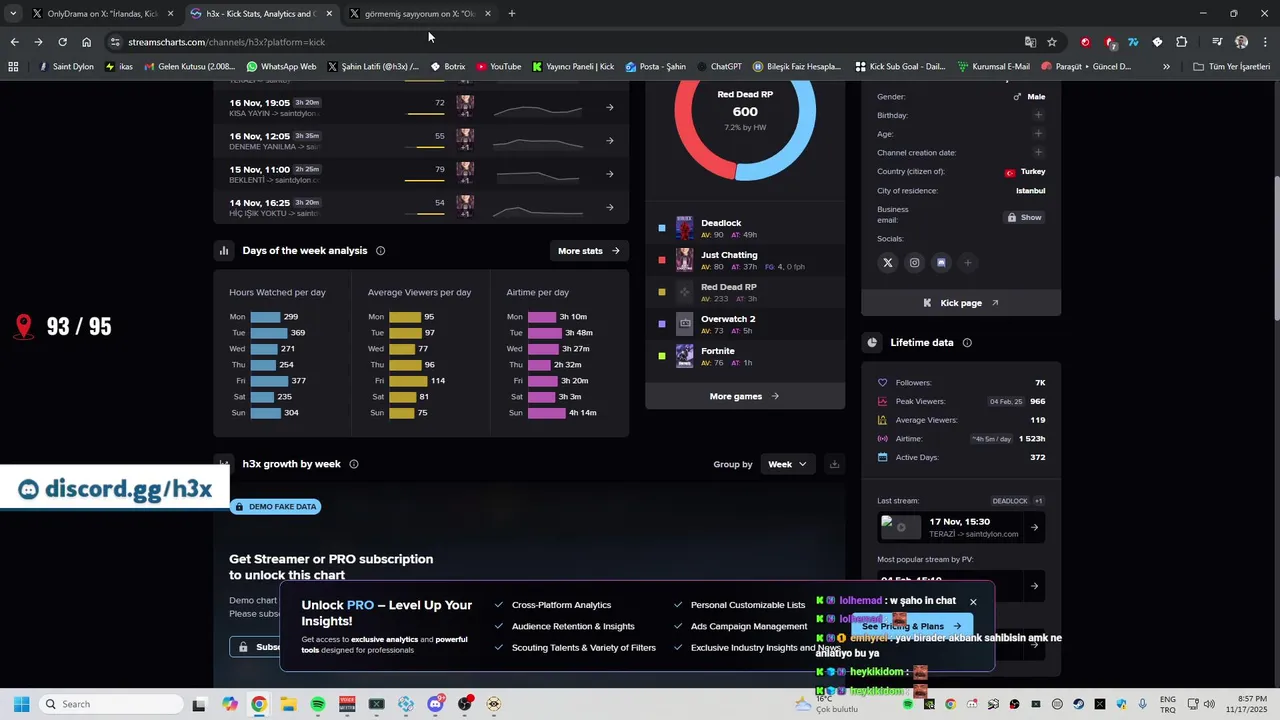
Task: Click the More games button
Action: coord(744,396)
